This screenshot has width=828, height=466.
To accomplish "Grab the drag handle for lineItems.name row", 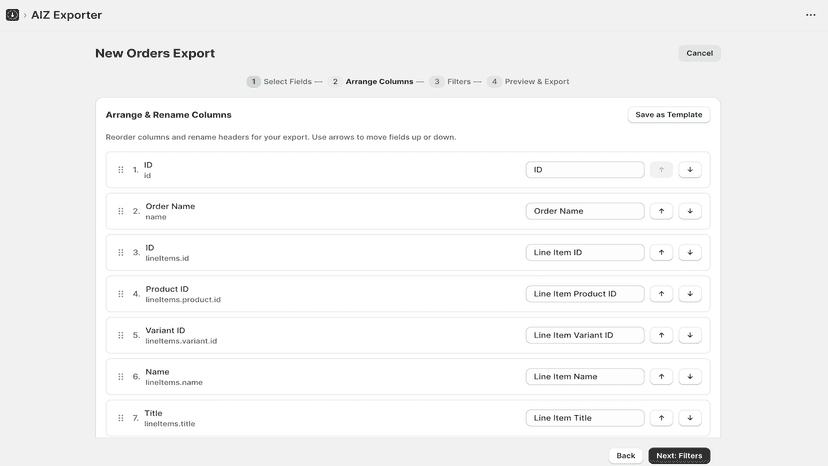I will pyautogui.click(x=121, y=377).
